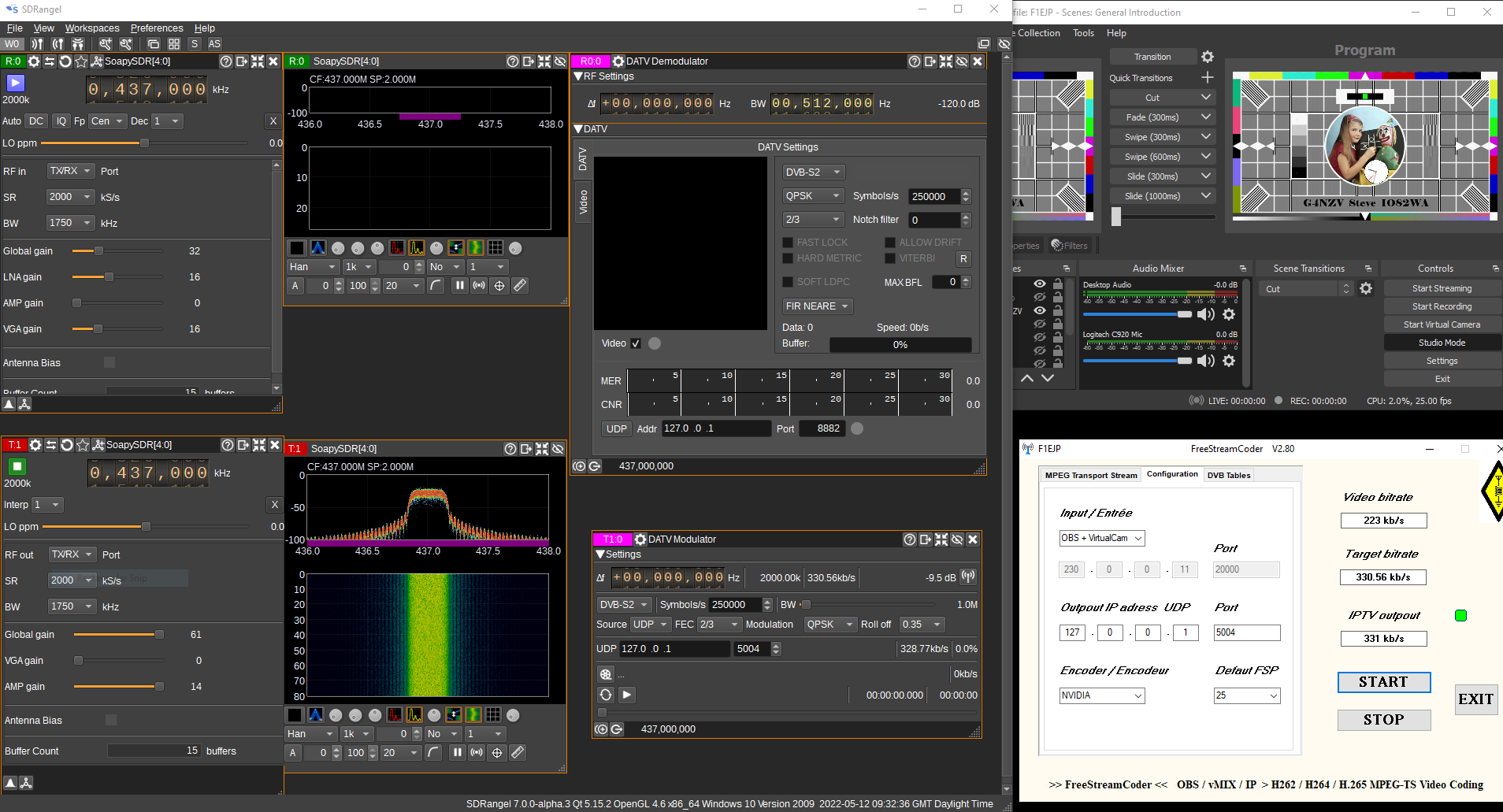
Task: Mute Logitech C920 Mic speaker icon
Action: (1206, 361)
